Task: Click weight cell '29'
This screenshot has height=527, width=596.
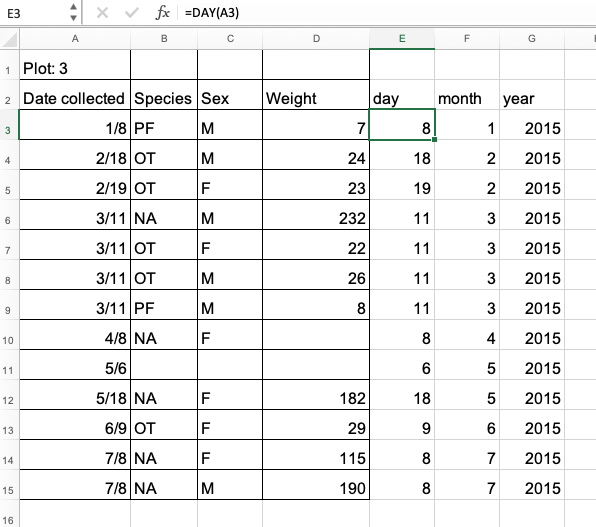Action: (x=316, y=425)
